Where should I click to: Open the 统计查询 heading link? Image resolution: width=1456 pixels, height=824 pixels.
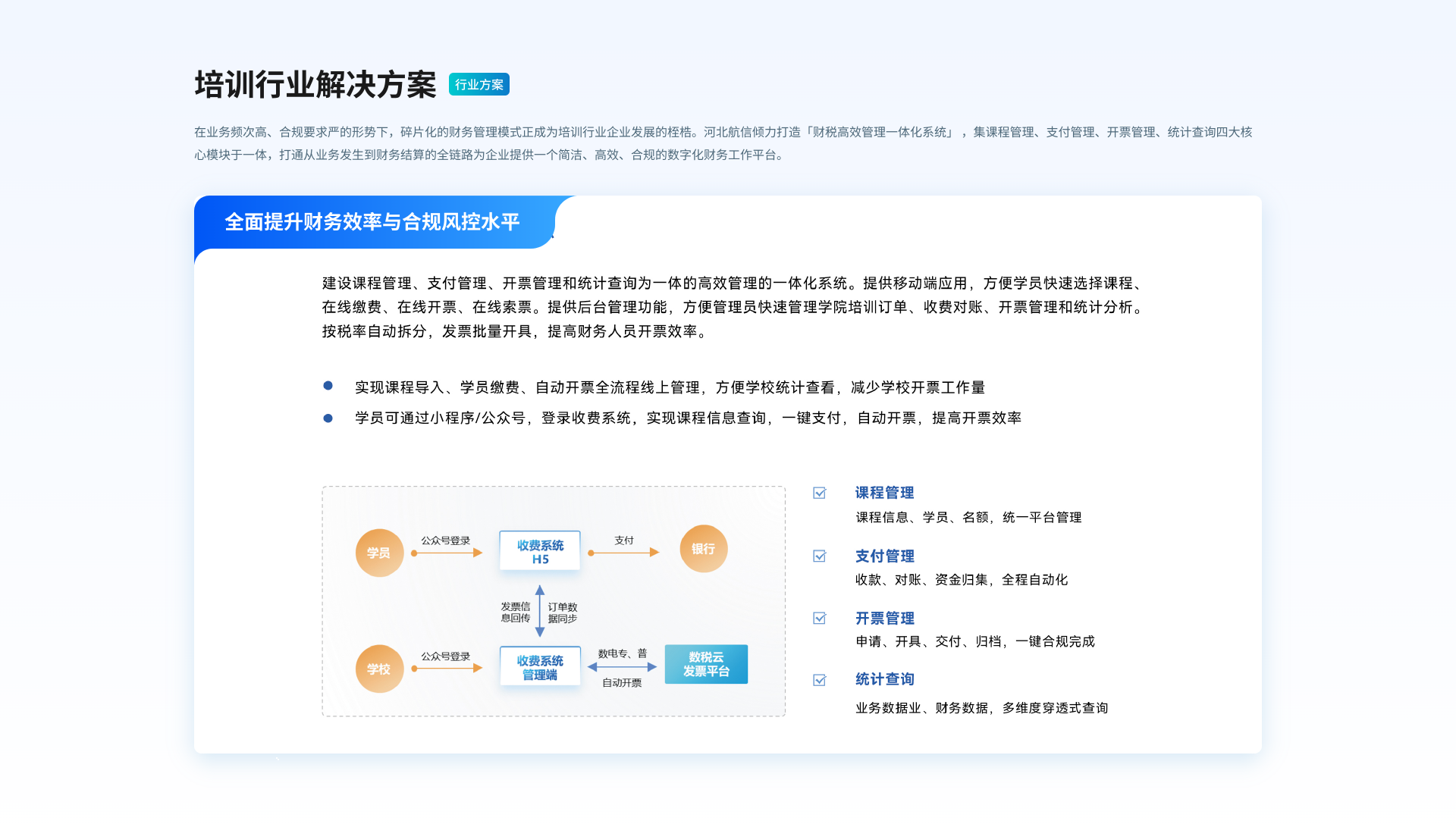pyautogui.click(x=884, y=679)
